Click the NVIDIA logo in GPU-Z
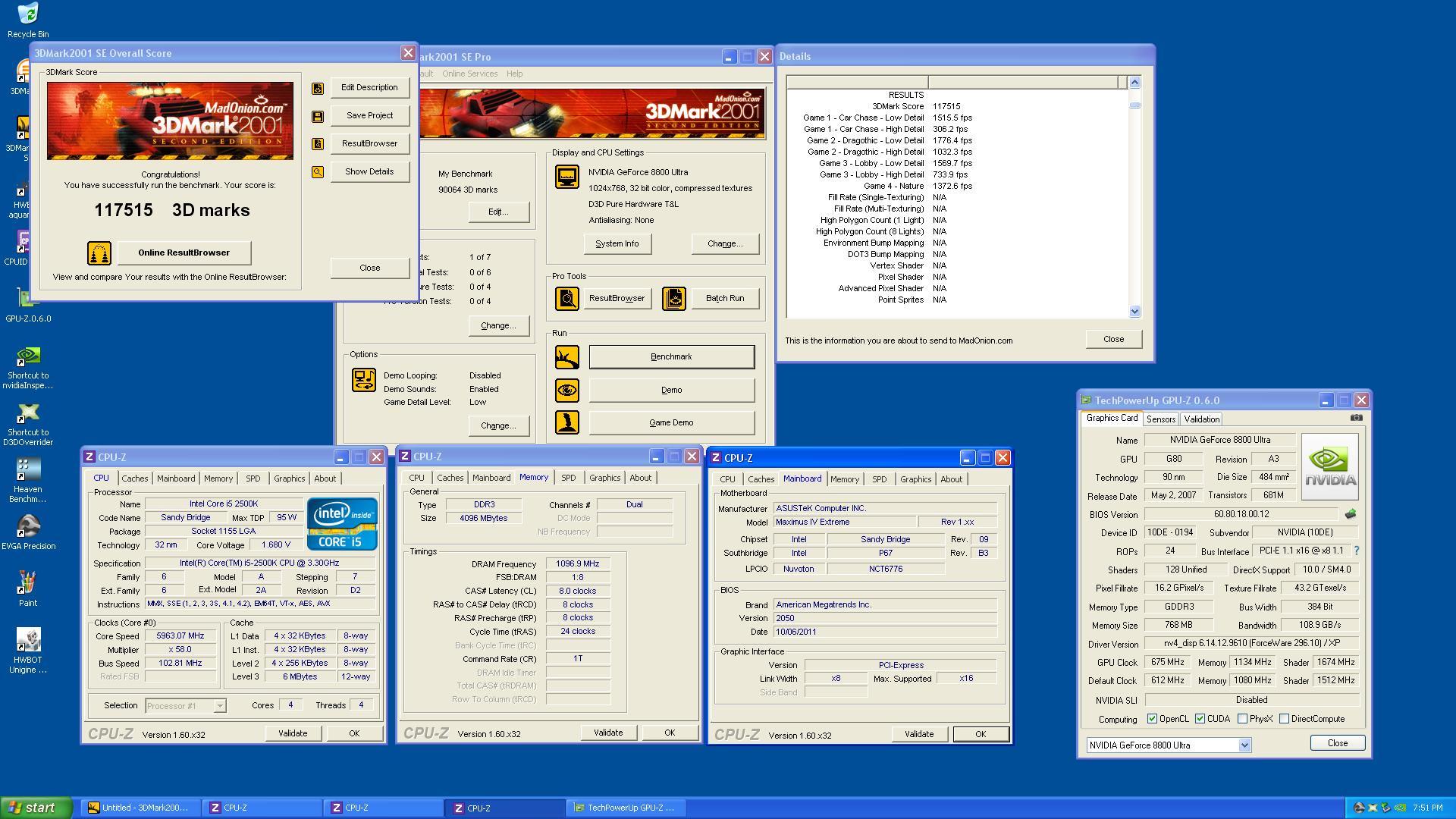 tap(1330, 466)
